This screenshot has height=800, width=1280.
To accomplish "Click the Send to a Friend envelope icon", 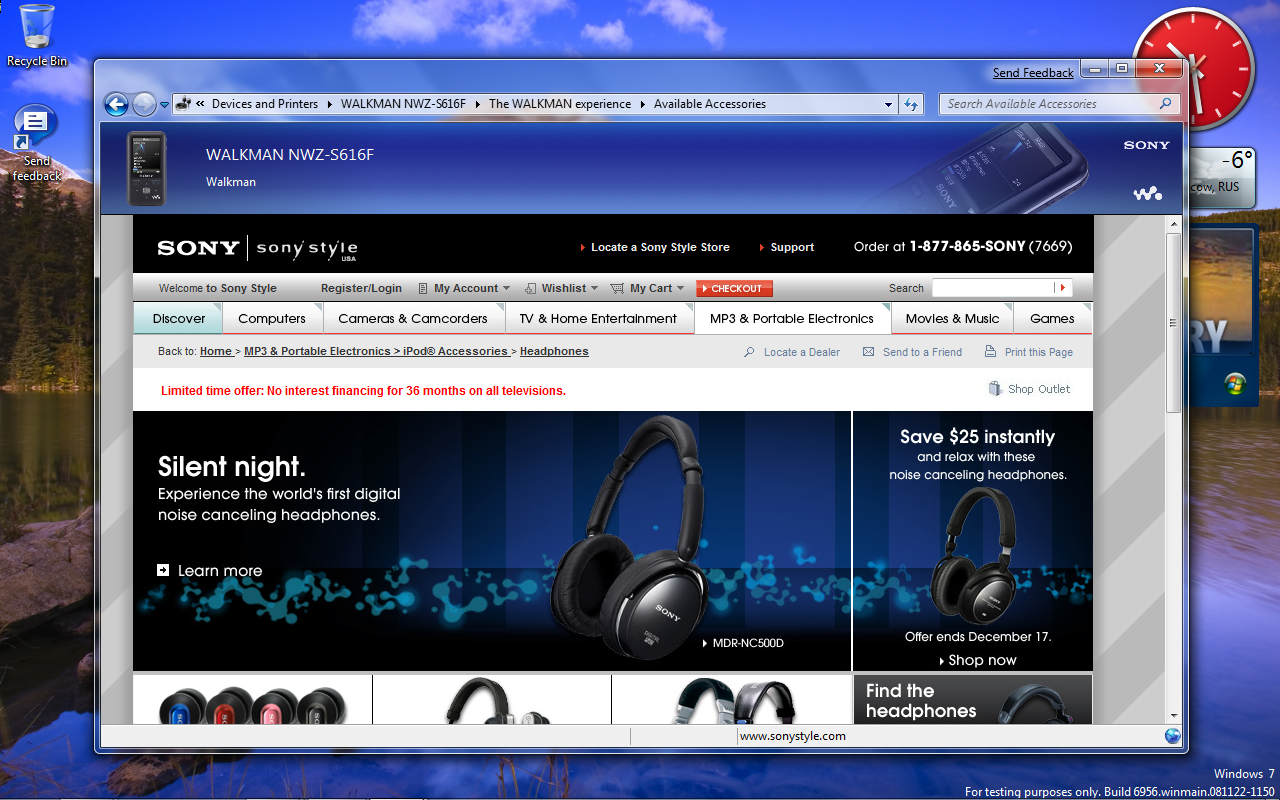I will point(868,352).
